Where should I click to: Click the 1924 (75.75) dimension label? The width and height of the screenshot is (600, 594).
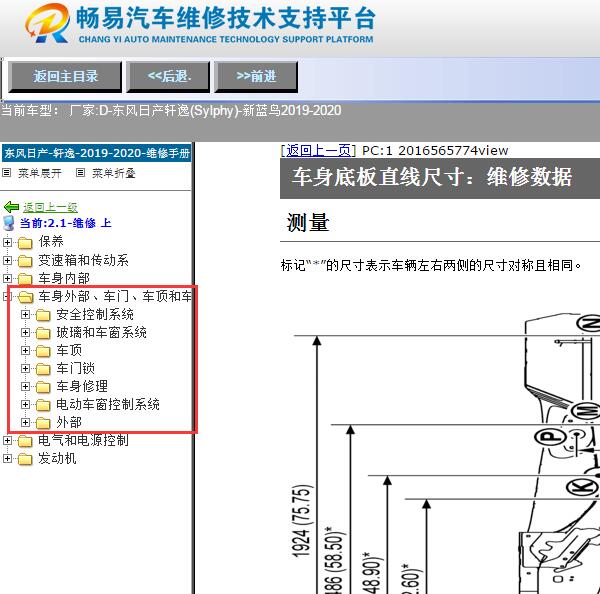(302, 521)
